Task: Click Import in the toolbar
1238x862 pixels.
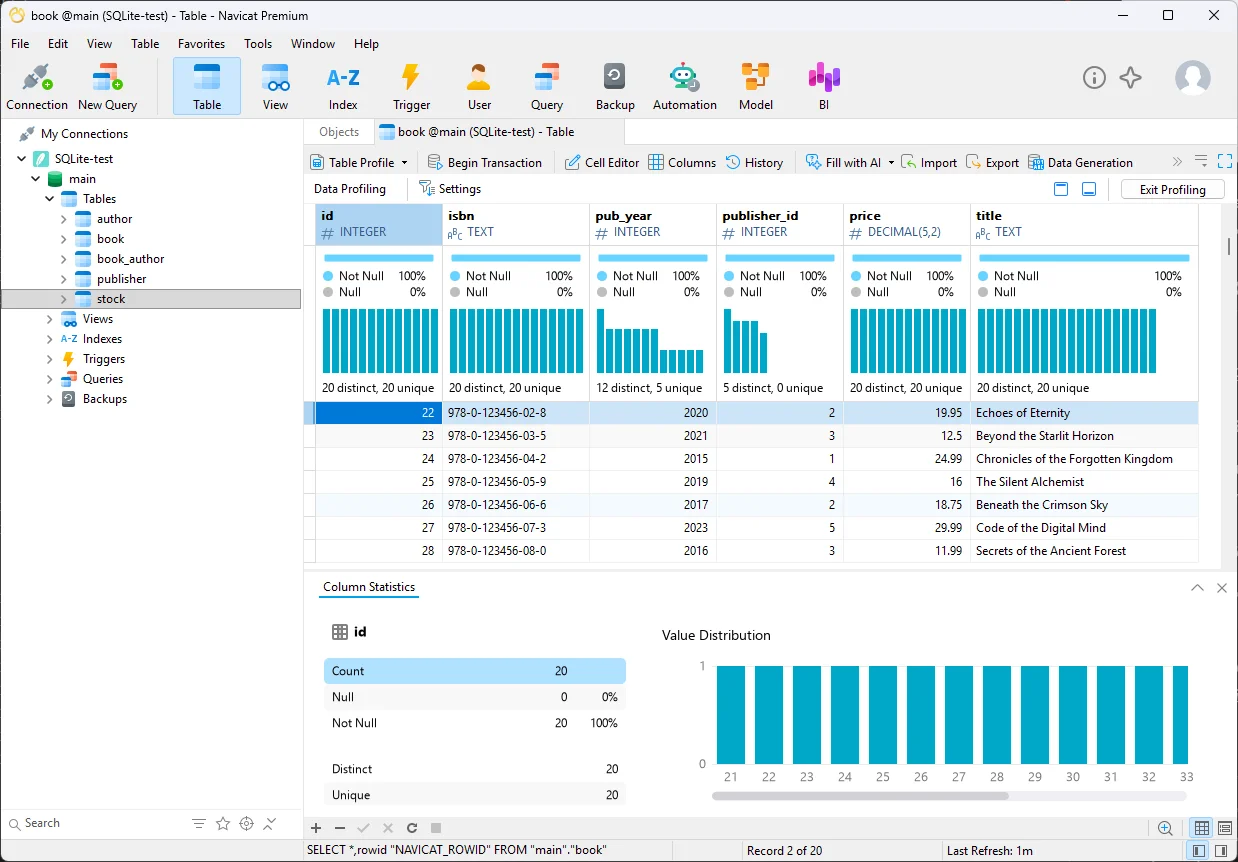Action: [x=929, y=162]
